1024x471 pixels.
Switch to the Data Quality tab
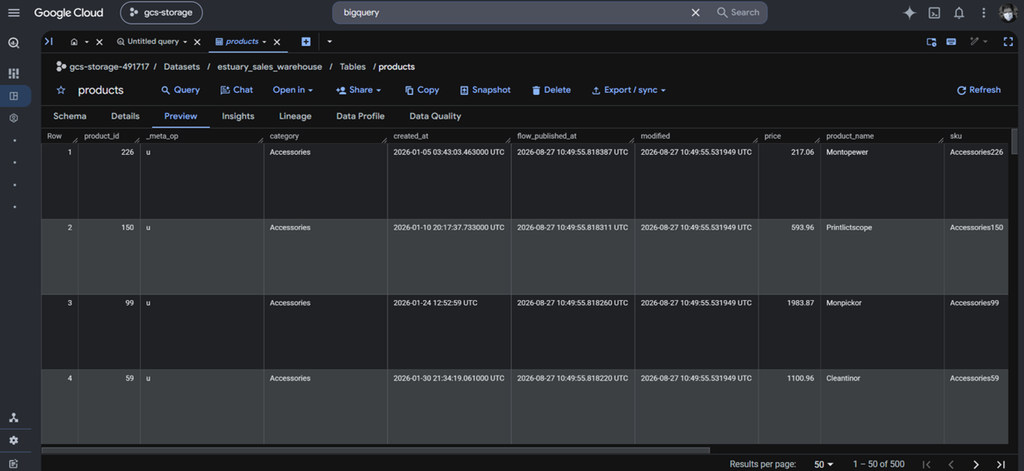pos(435,116)
